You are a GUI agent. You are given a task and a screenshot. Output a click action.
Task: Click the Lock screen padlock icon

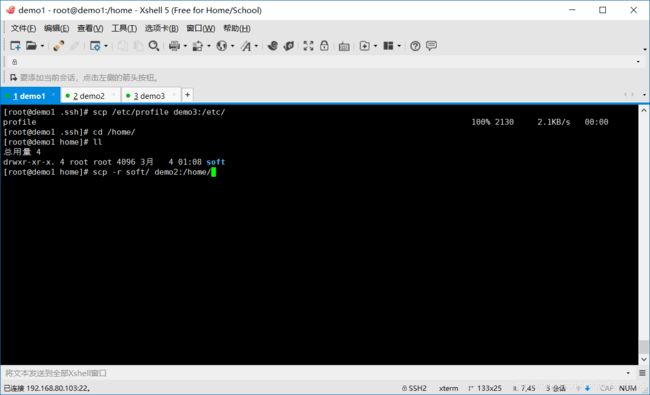324,46
